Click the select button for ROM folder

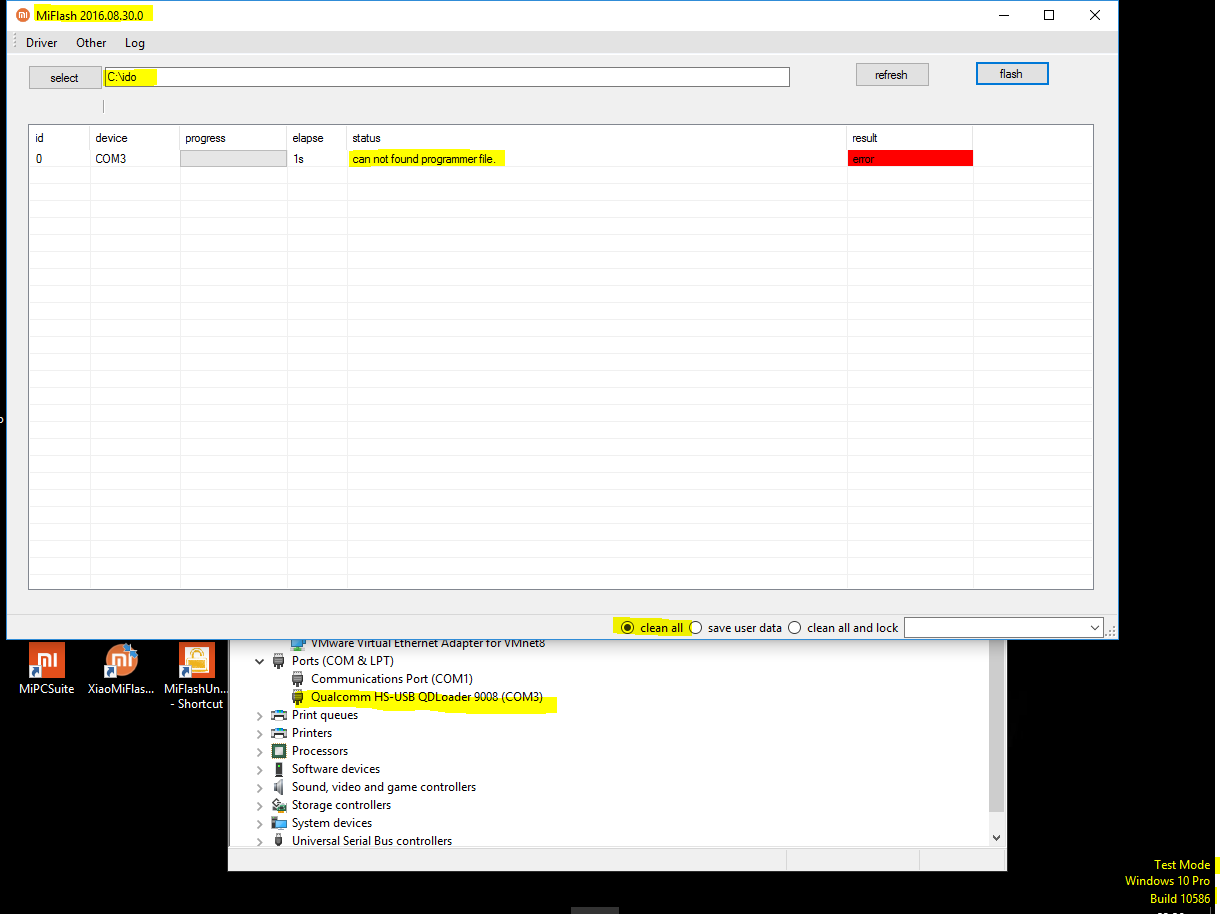pos(64,77)
